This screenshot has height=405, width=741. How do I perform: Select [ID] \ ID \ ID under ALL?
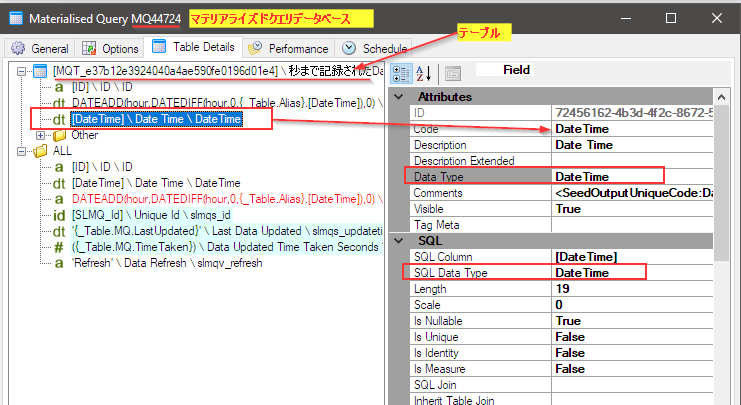pyautogui.click(x=102, y=167)
